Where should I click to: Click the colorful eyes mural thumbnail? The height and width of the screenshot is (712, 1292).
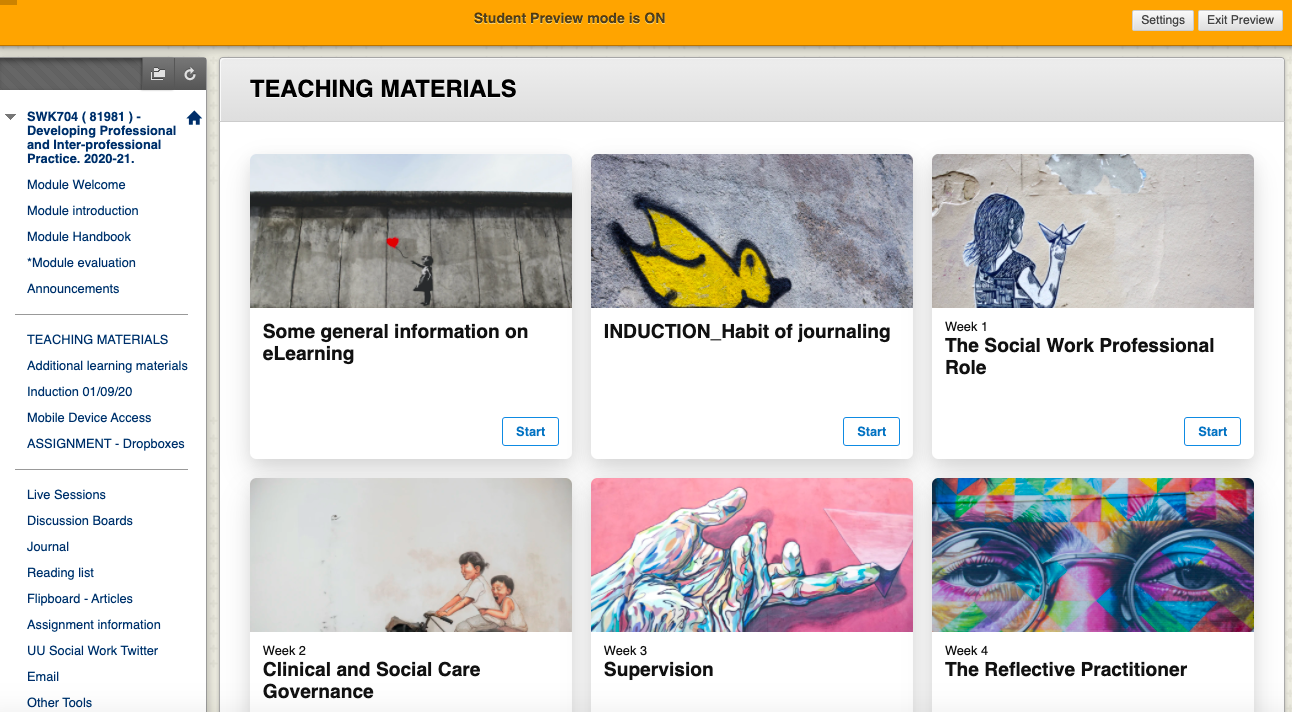pyautogui.click(x=1093, y=555)
